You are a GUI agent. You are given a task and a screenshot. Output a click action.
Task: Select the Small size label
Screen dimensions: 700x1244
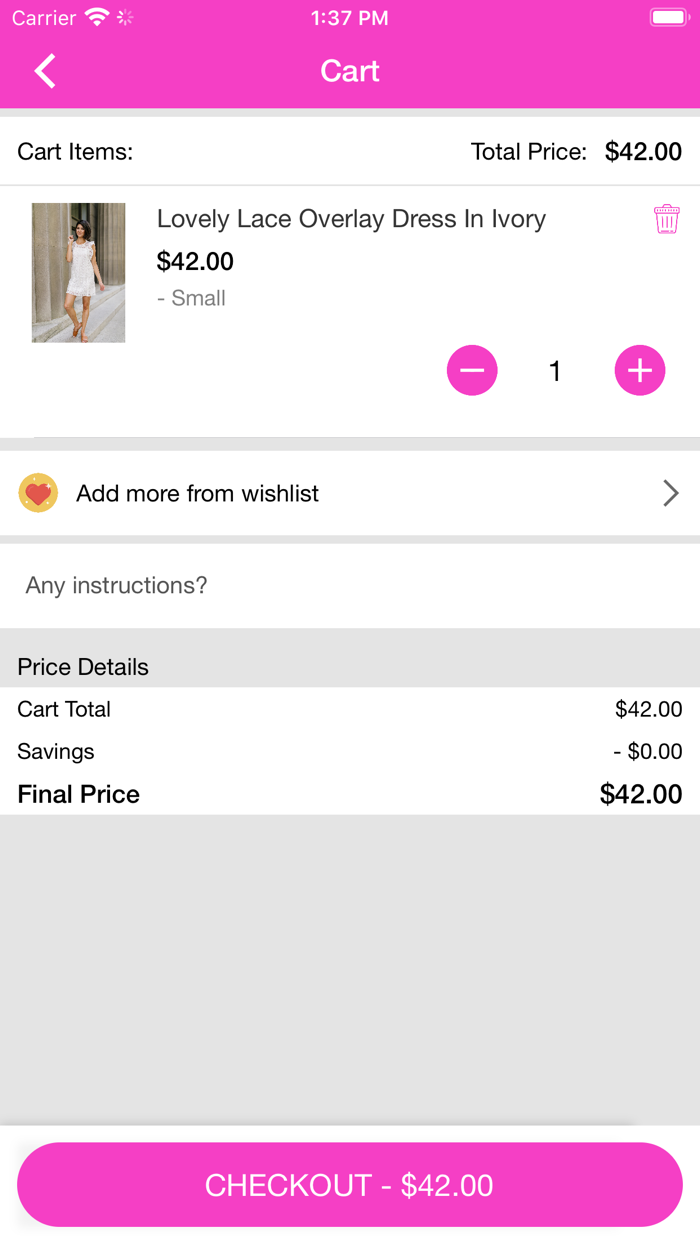(x=191, y=297)
